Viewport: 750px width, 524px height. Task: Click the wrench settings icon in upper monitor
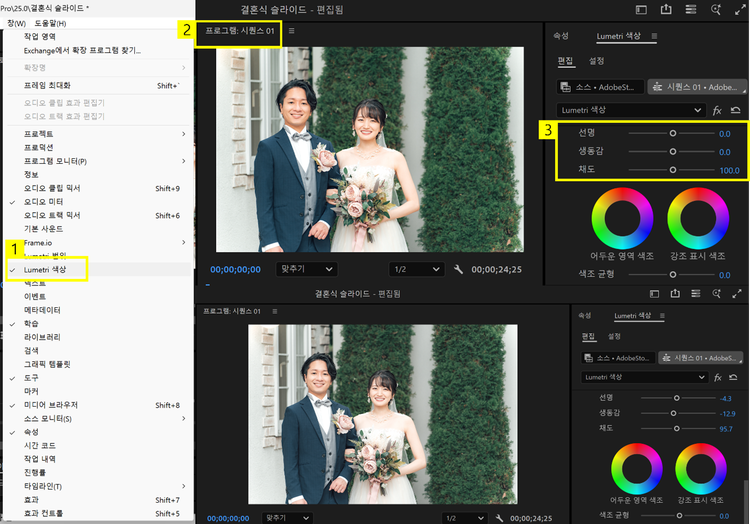coord(458,269)
